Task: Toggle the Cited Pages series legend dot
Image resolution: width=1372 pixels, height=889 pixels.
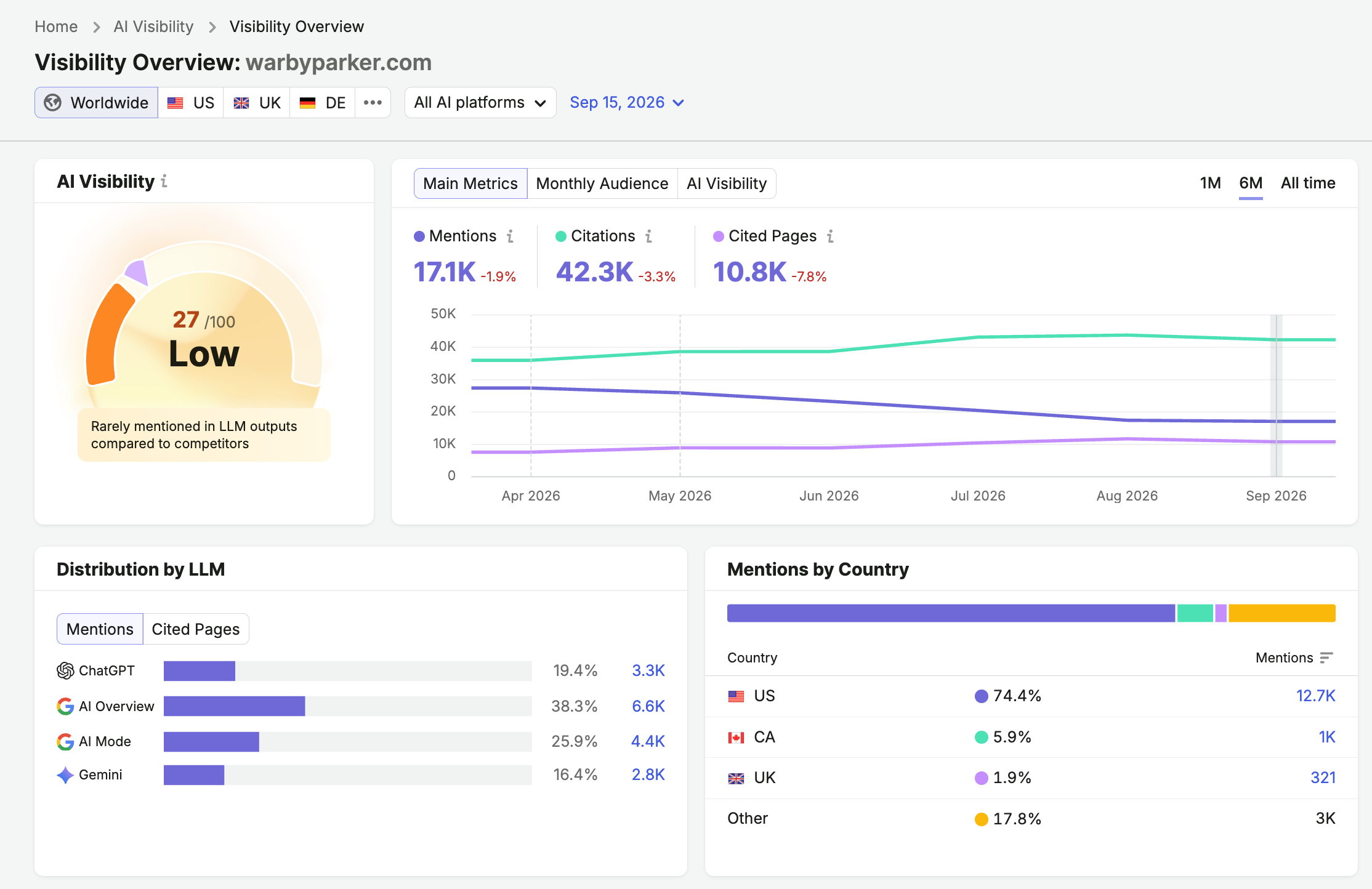Action: pos(719,236)
